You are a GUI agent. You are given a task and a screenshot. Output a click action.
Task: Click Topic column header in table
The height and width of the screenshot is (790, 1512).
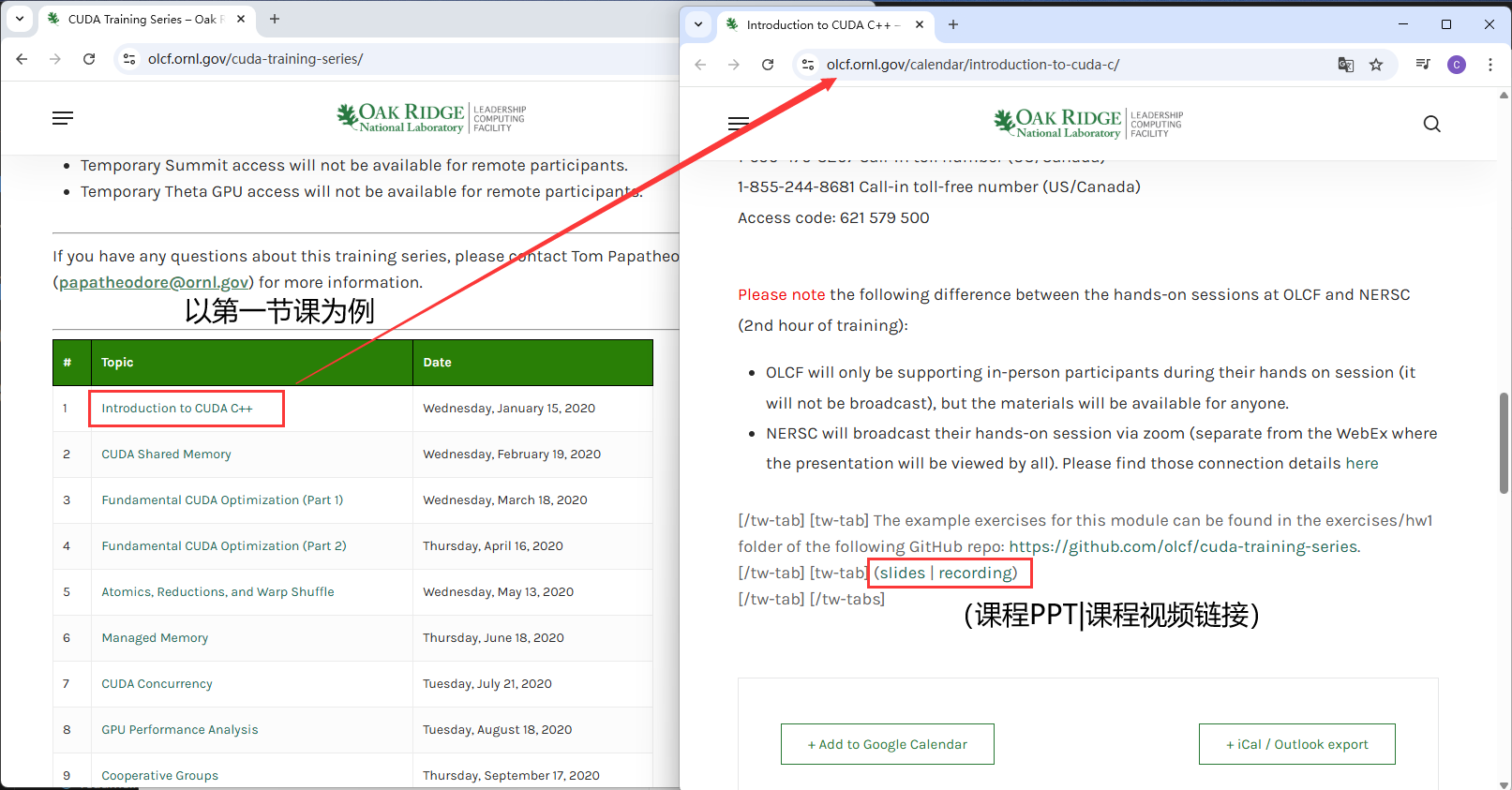pyautogui.click(x=251, y=363)
